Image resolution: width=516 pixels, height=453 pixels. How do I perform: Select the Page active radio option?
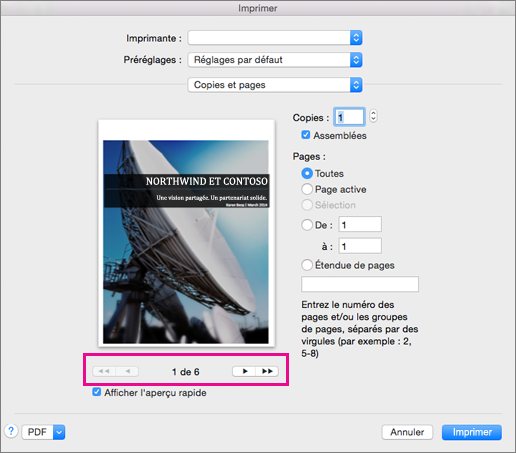[307, 189]
